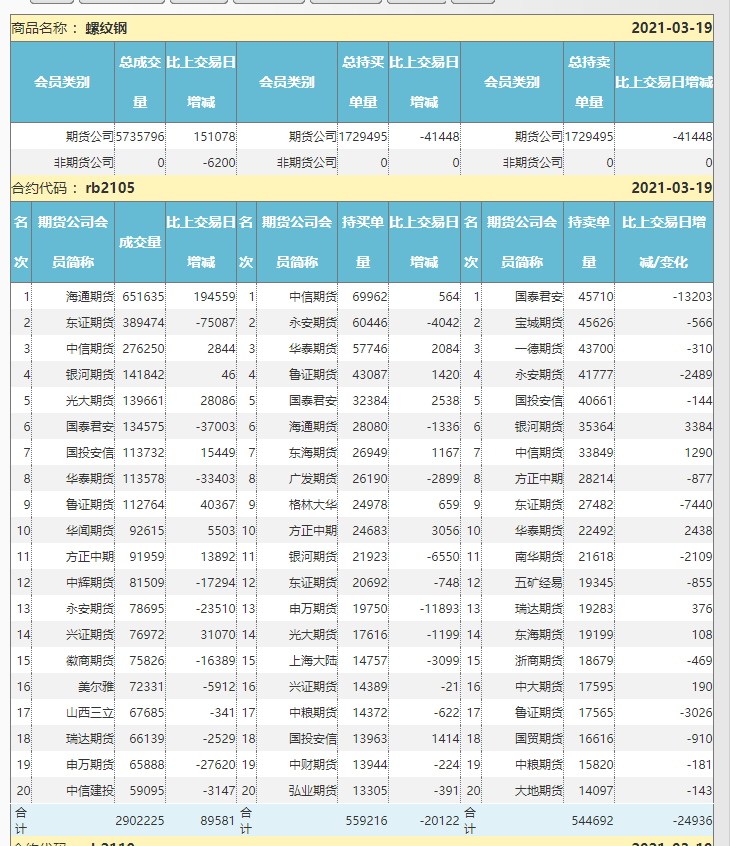Screen dimensions: 731x846
Task: Click the product name 螺纹钢
Action: [x=106, y=28]
